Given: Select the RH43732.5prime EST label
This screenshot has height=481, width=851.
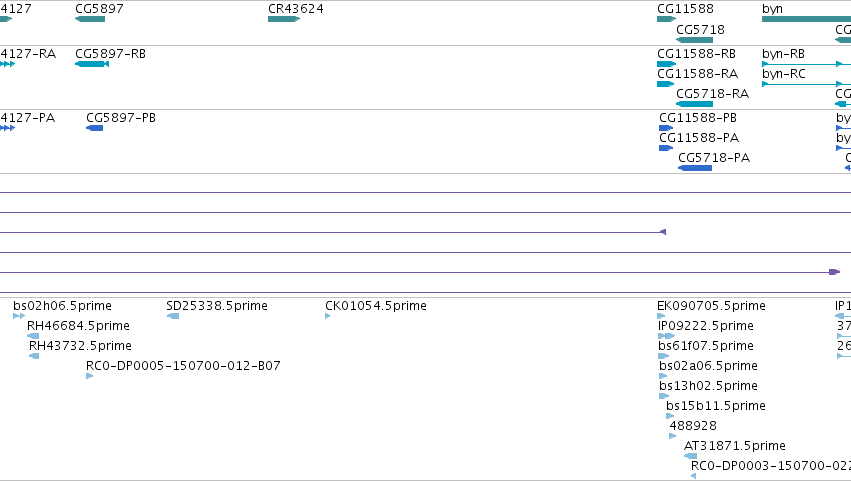Looking at the screenshot, I should (x=80, y=346).
